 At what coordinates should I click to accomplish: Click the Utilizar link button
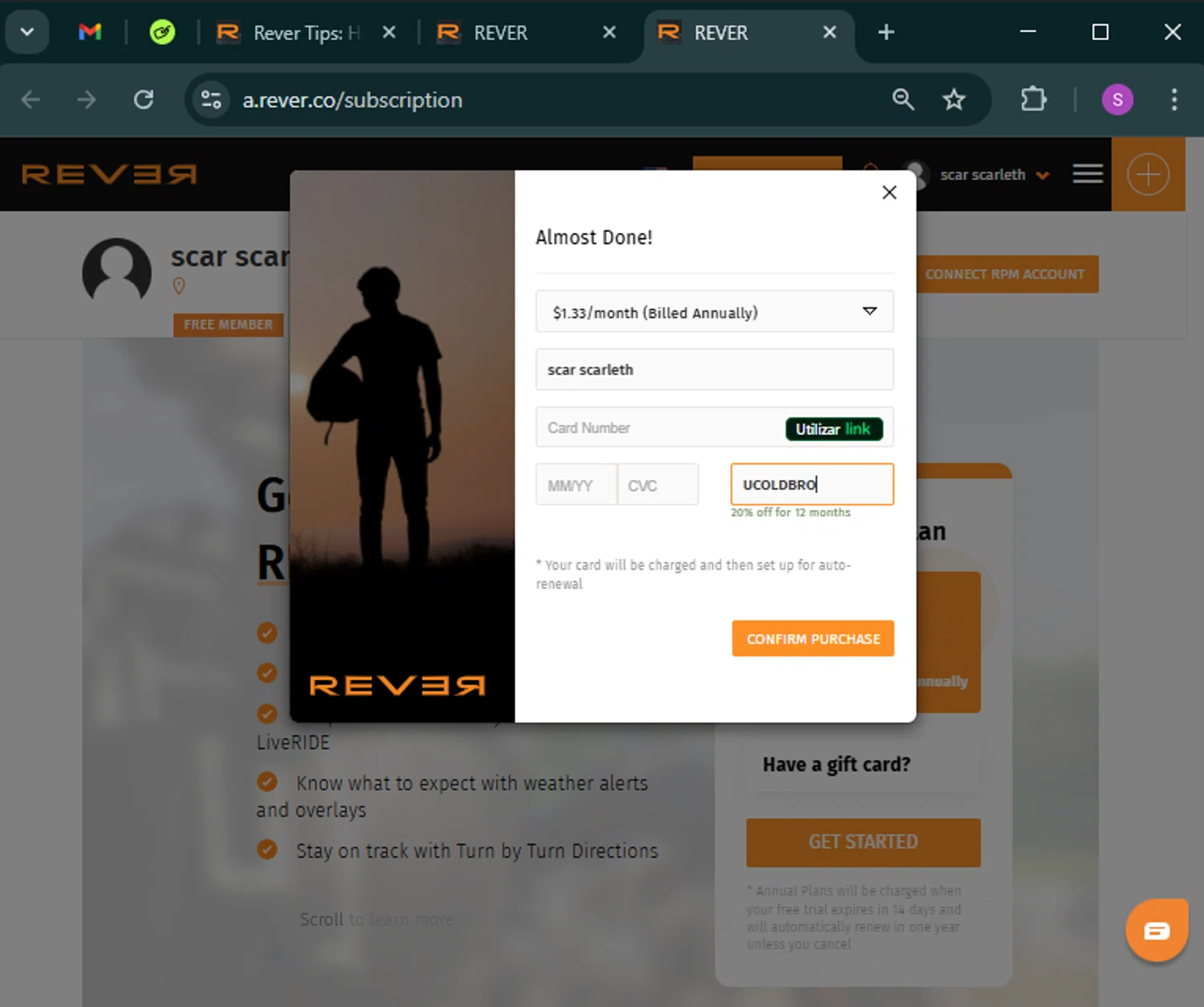pos(834,428)
